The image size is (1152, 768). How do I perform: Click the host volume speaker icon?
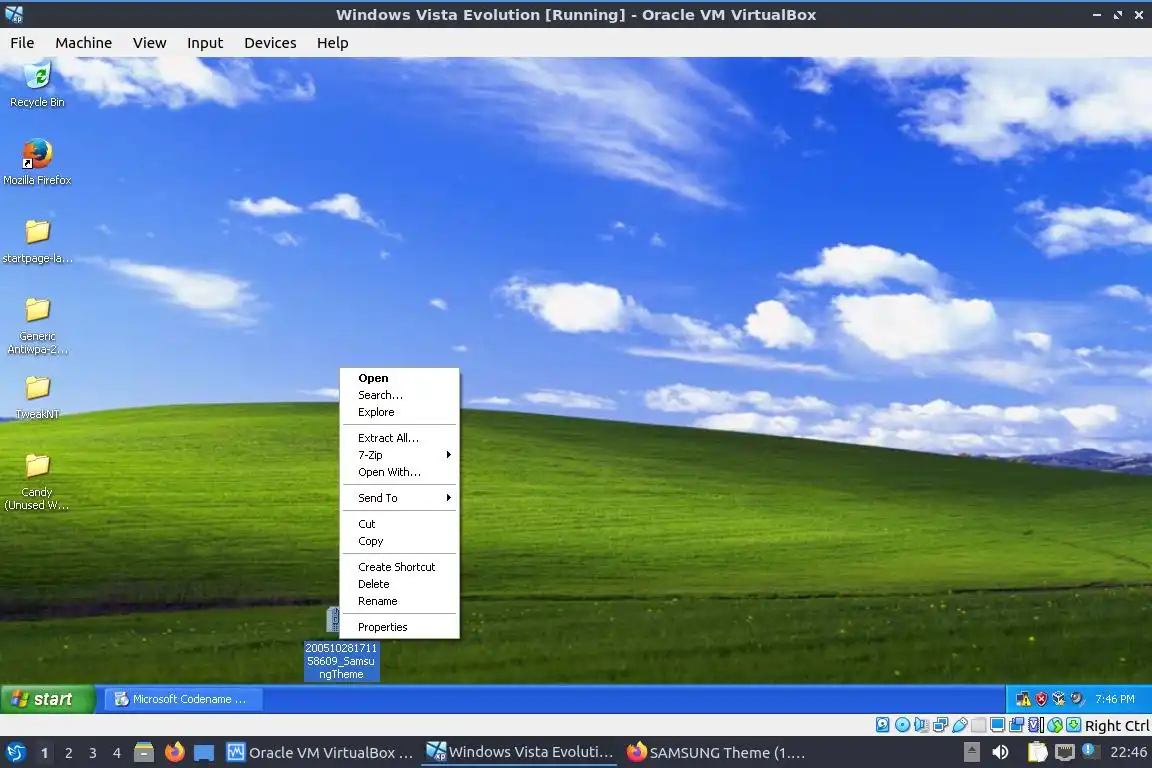[1001, 753]
